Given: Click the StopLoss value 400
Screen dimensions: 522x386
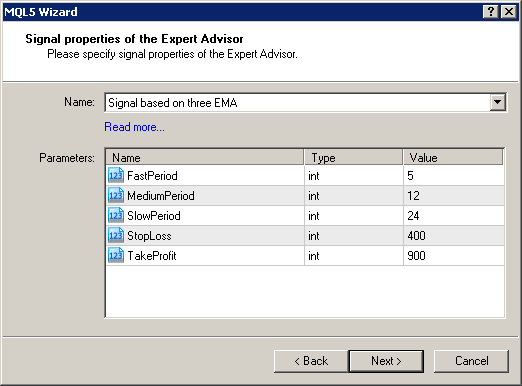Looking at the screenshot, I should [x=416, y=236].
